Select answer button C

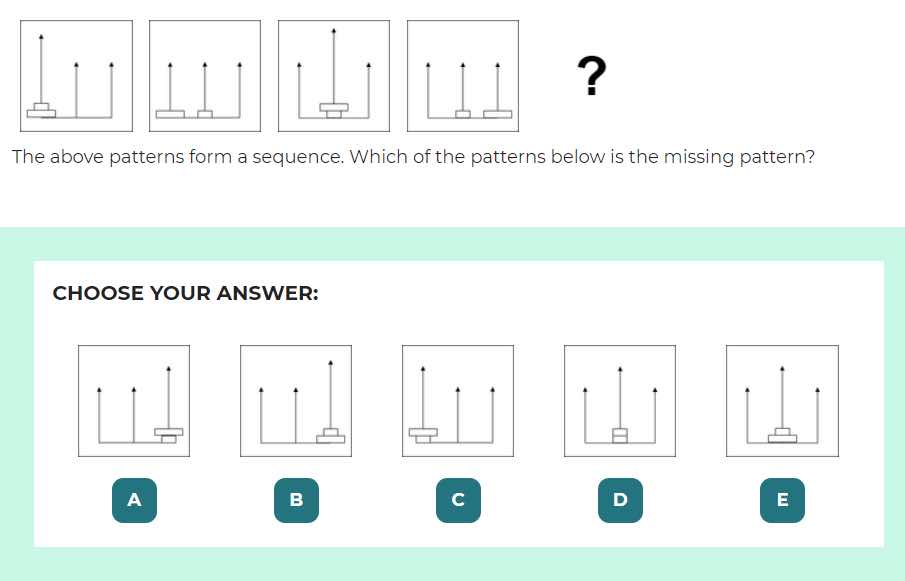coord(457,500)
